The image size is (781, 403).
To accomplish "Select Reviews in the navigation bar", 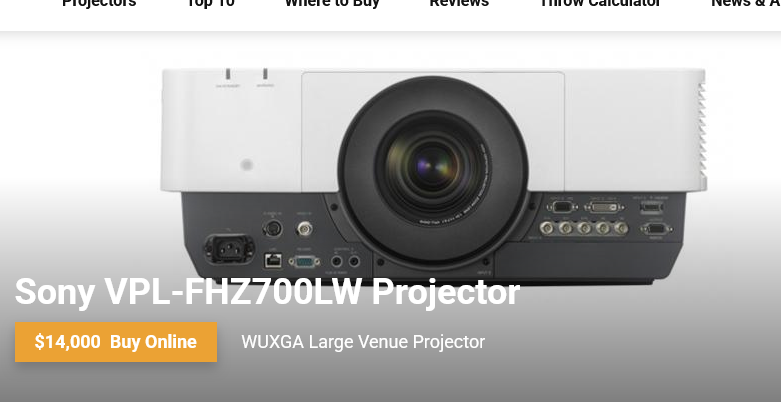I will [x=459, y=3].
